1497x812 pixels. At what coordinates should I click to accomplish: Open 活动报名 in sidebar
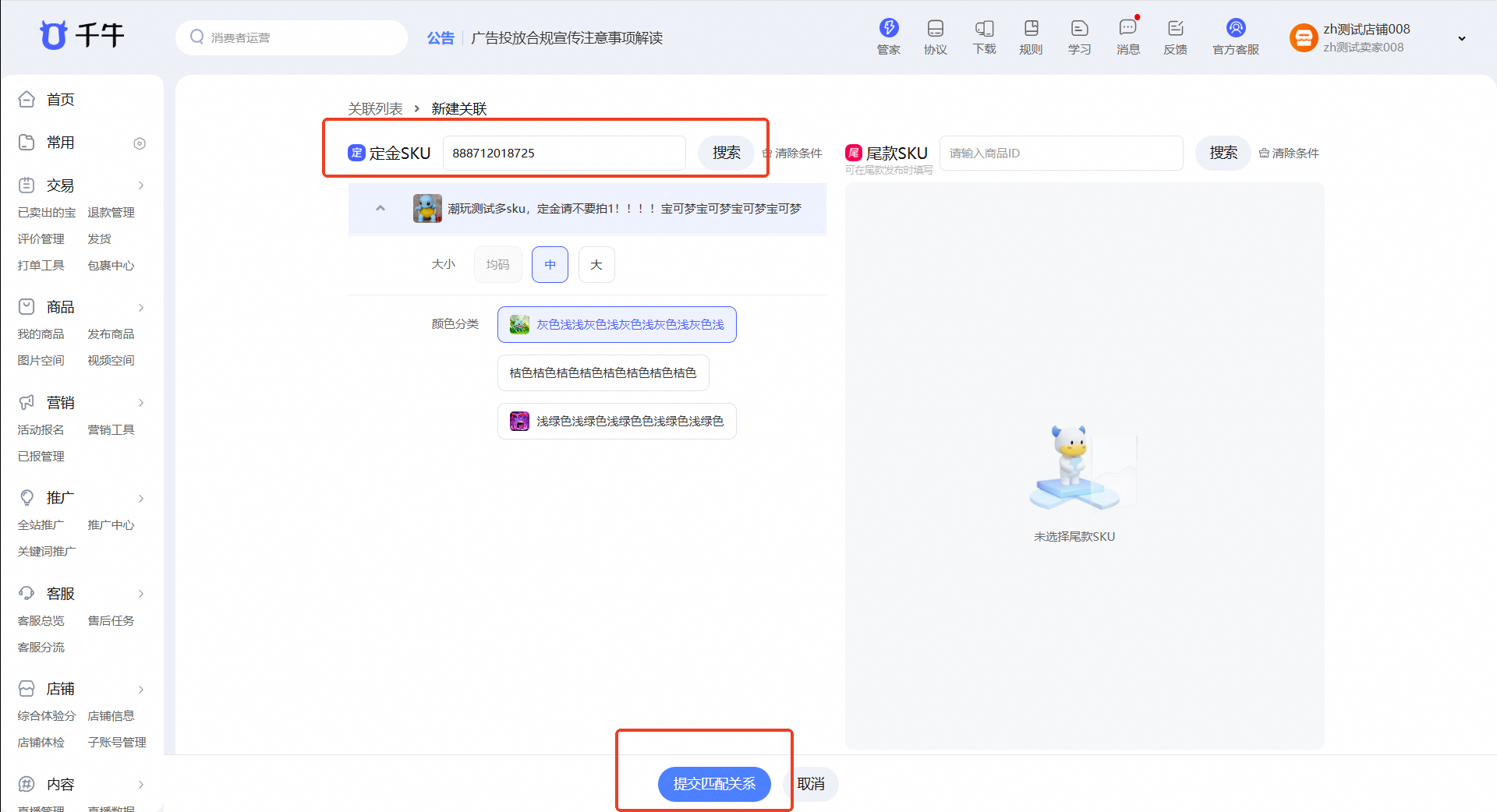tap(41, 430)
